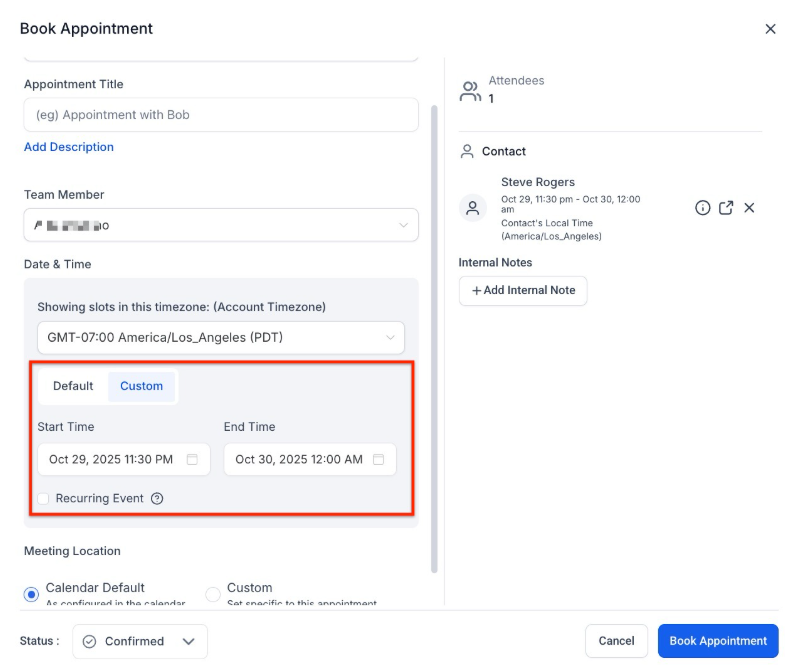The image size is (795, 671).
Task: Click the Attendees group icon
Action: click(x=470, y=91)
